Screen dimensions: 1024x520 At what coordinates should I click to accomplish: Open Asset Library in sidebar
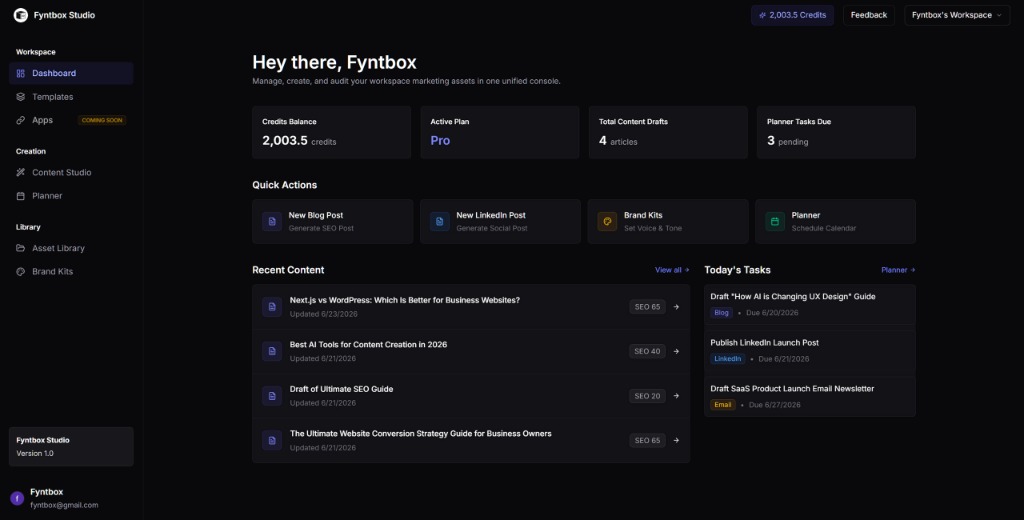(71, 248)
